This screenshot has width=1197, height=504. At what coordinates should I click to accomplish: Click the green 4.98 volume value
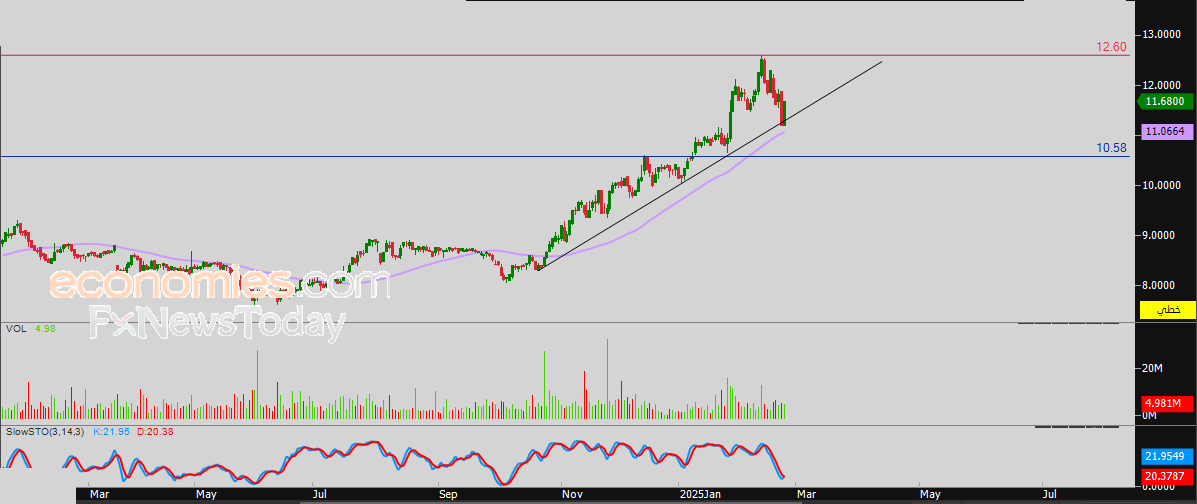click(45, 328)
